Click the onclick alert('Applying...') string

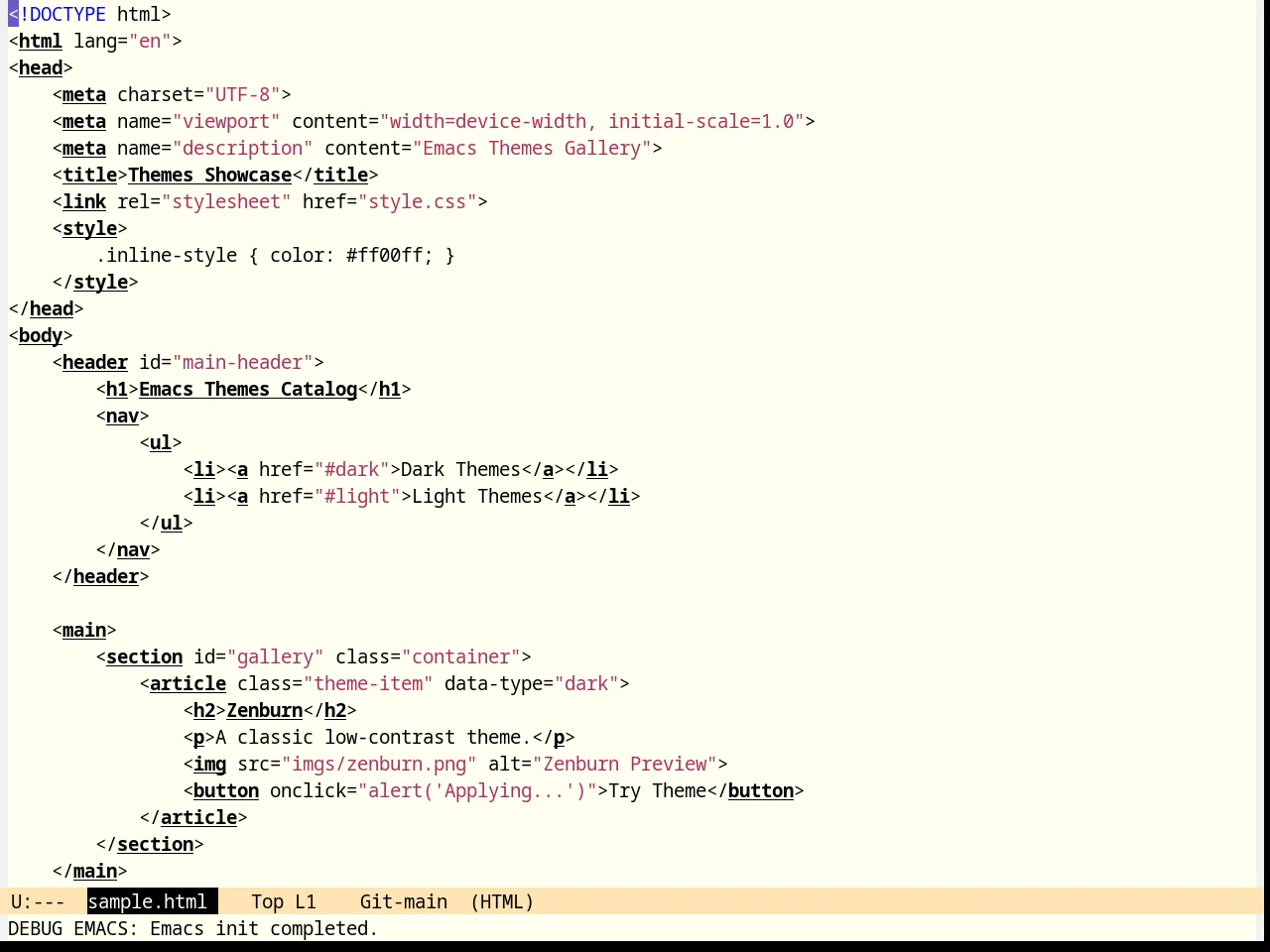(477, 790)
